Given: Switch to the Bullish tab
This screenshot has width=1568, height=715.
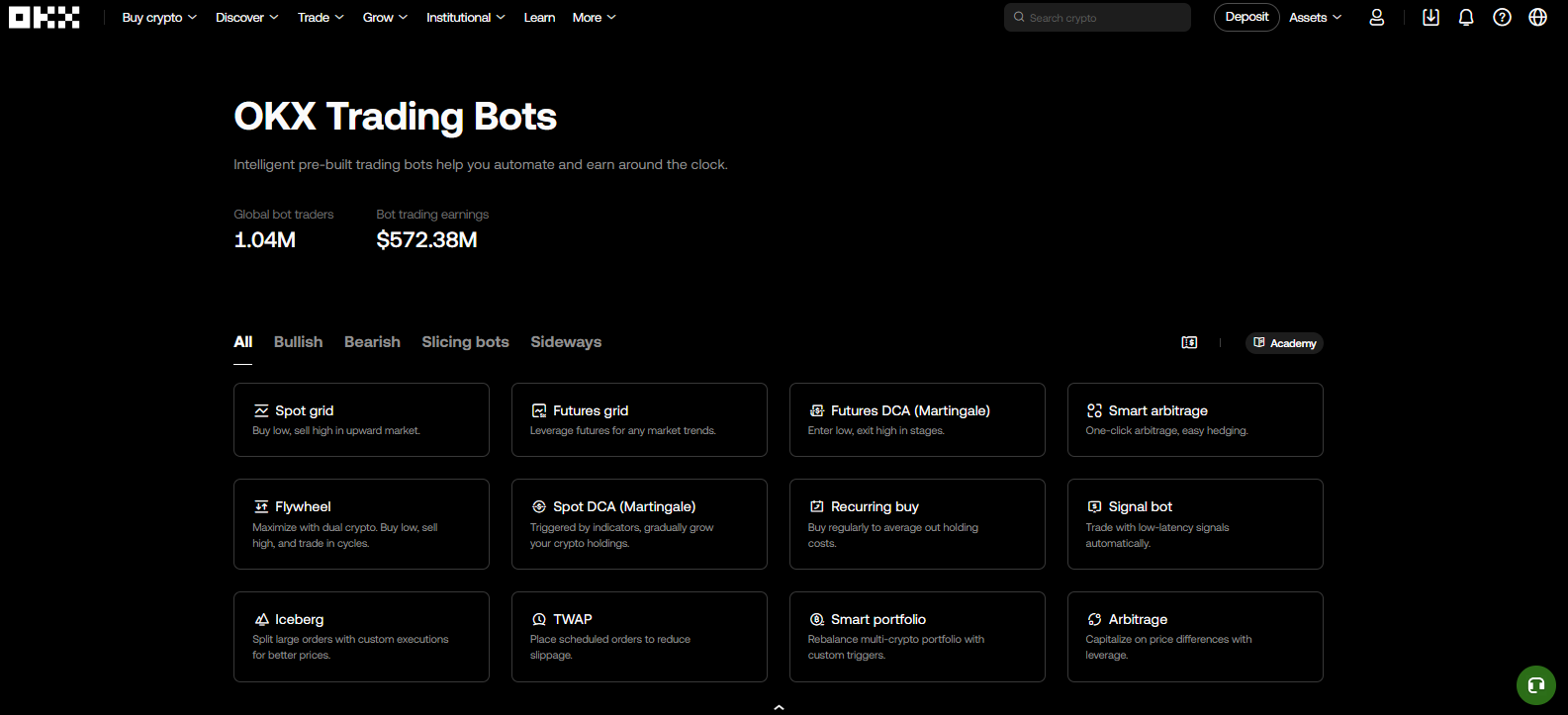Looking at the screenshot, I should [298, 342].
